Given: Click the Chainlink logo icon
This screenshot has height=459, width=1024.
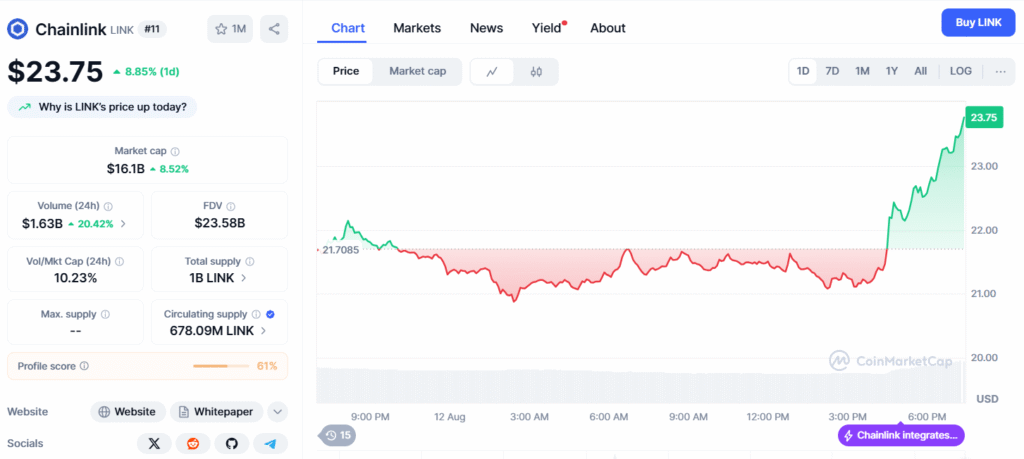Looking at the screenshot, I should (x=18, y=29).
